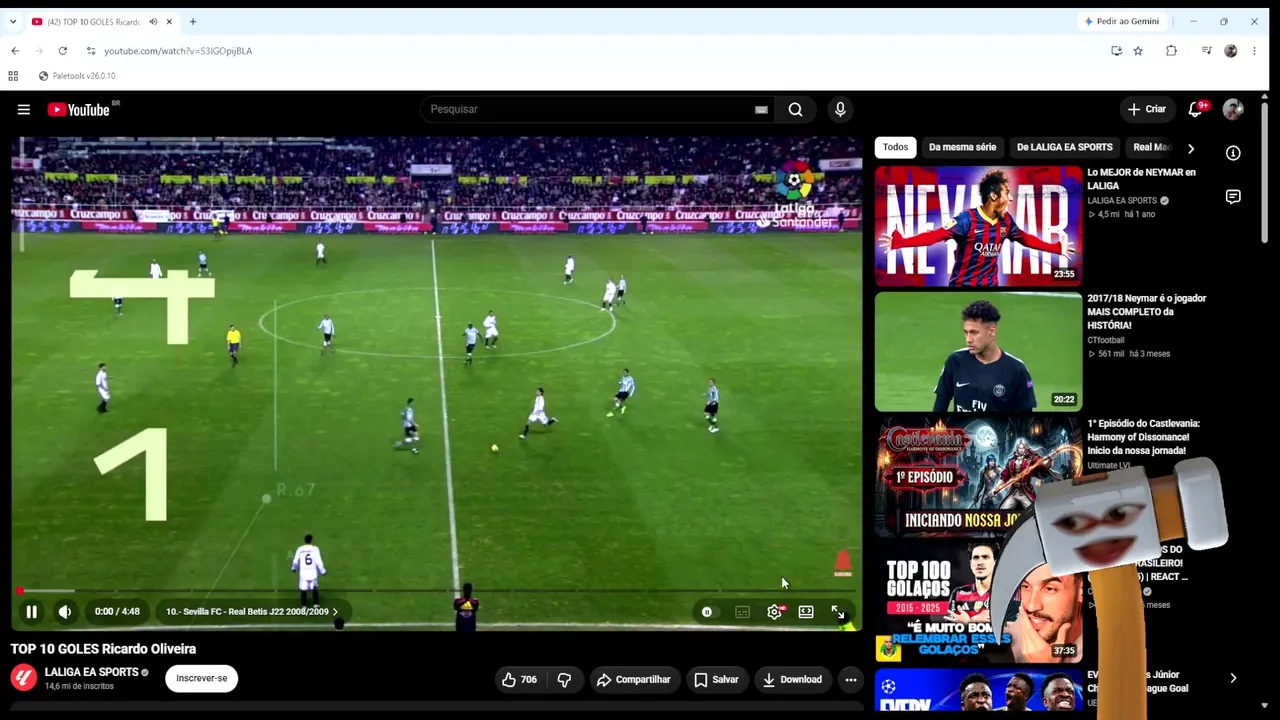Mute the video volume
Screen dimensions: 1280x720
click(x=65, y=611)
